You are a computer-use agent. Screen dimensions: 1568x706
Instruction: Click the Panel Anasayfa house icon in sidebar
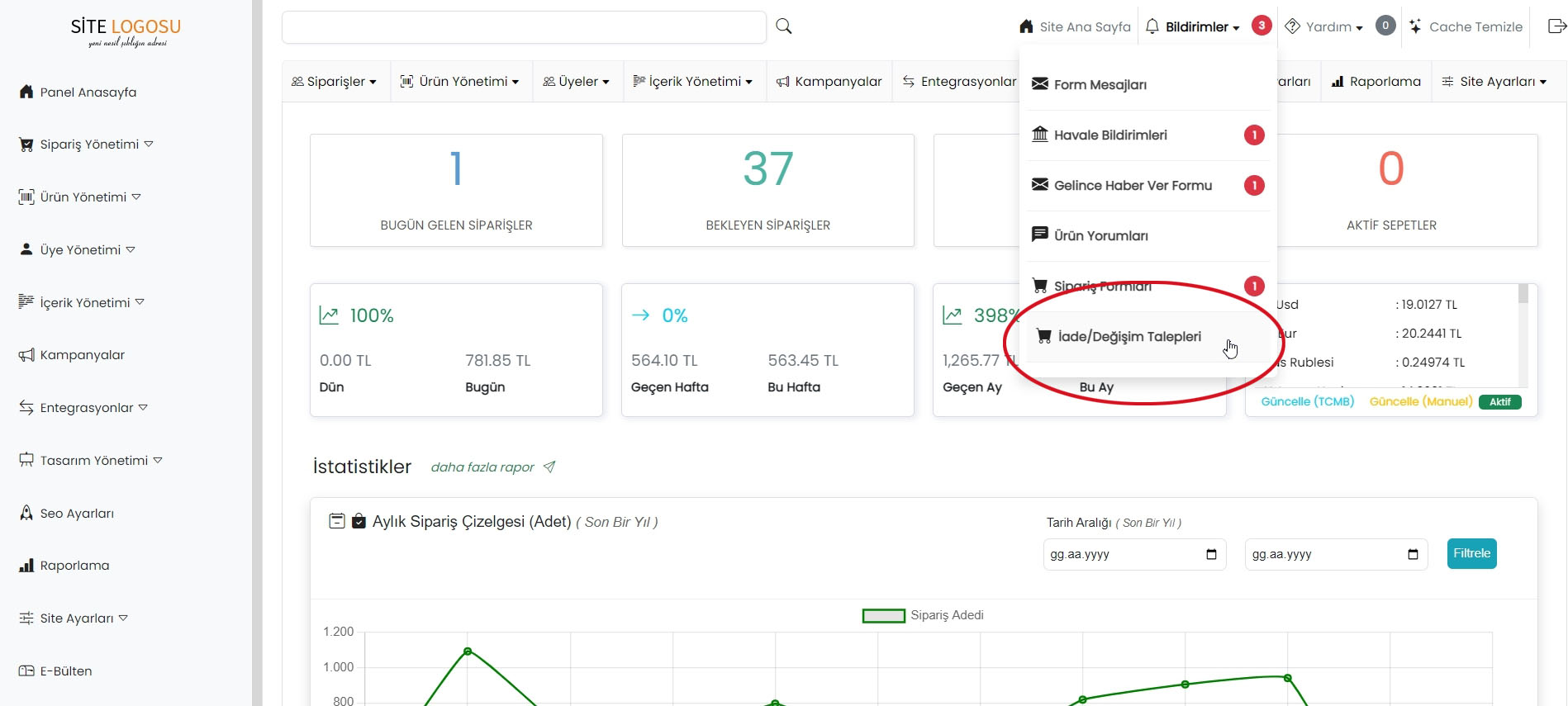(26, 92)
